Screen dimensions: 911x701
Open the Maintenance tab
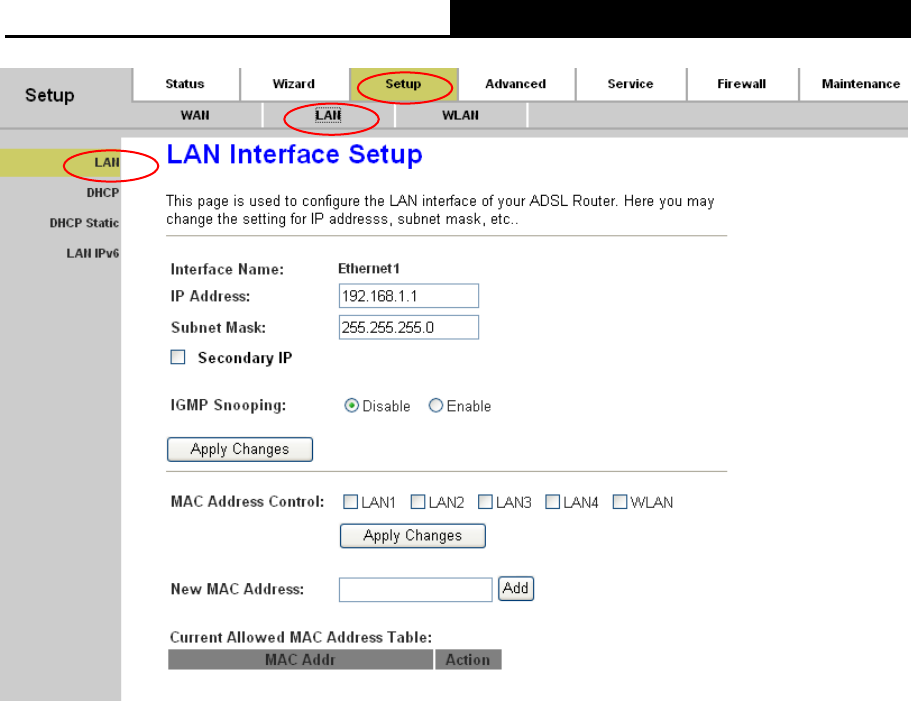coord(860,84)
